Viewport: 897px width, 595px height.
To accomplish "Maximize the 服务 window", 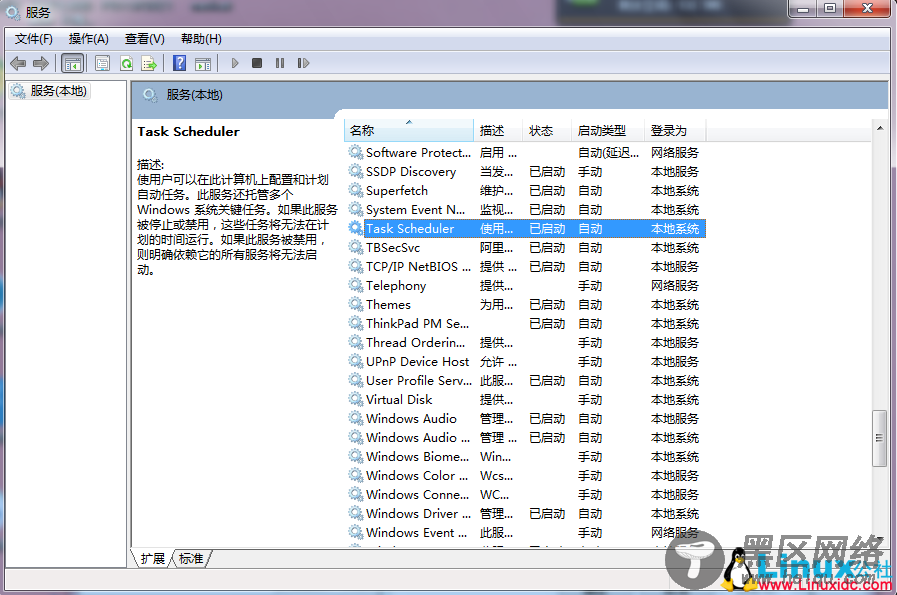I will click(829, 9).
